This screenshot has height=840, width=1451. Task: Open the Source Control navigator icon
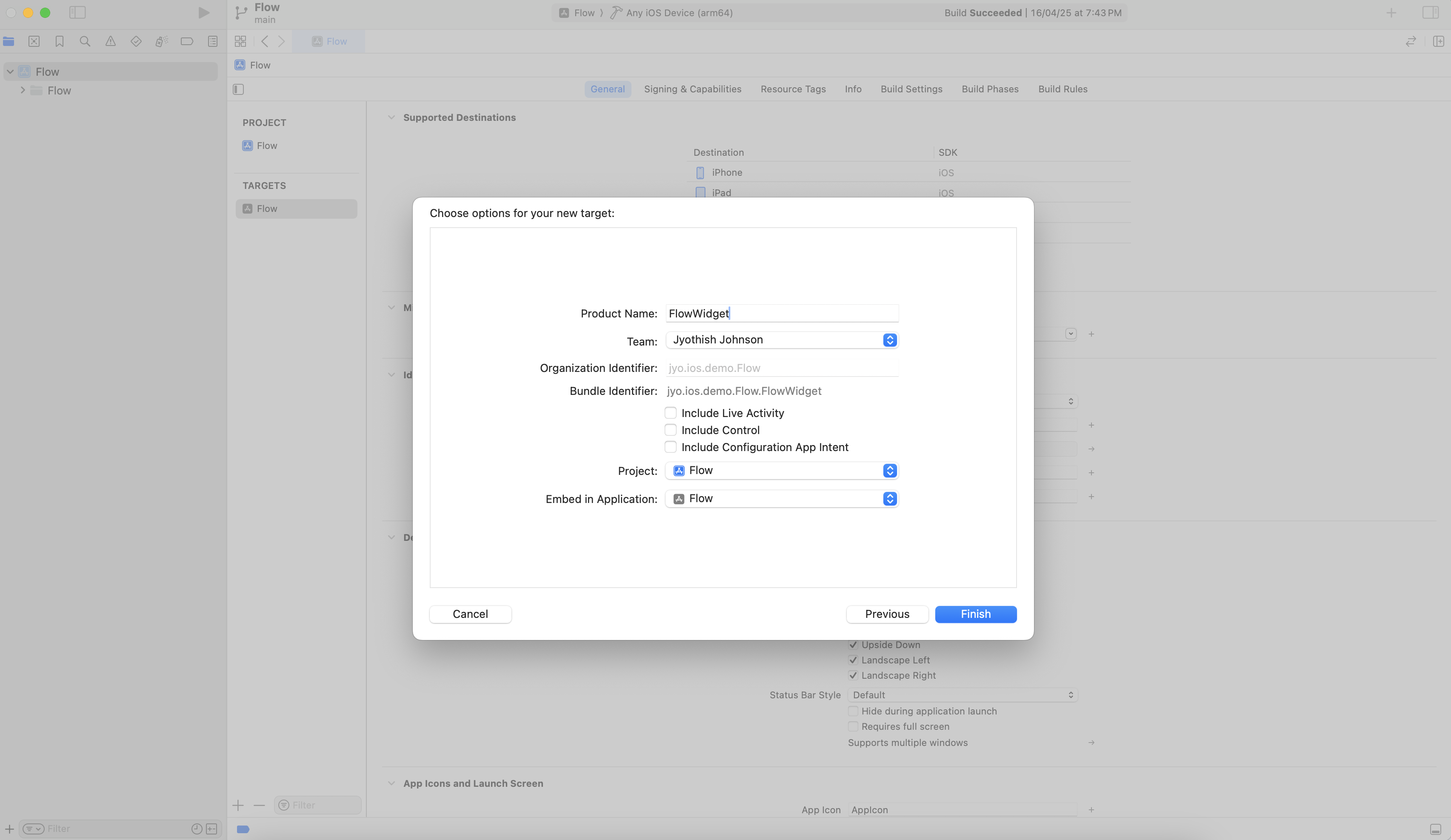[34, 41]
